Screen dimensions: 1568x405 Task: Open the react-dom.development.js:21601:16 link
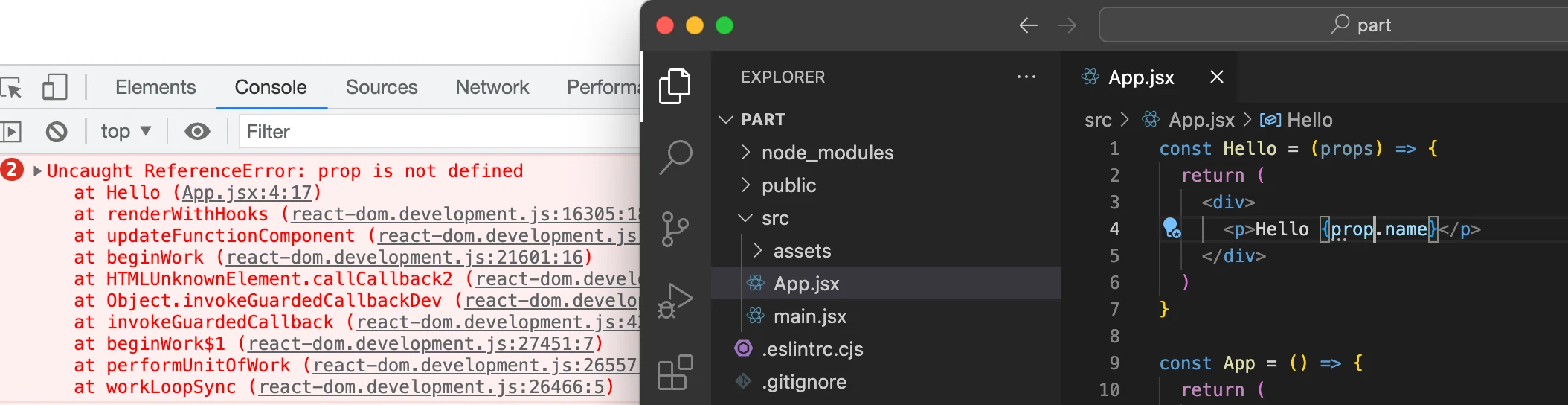[x=405, y=258]
